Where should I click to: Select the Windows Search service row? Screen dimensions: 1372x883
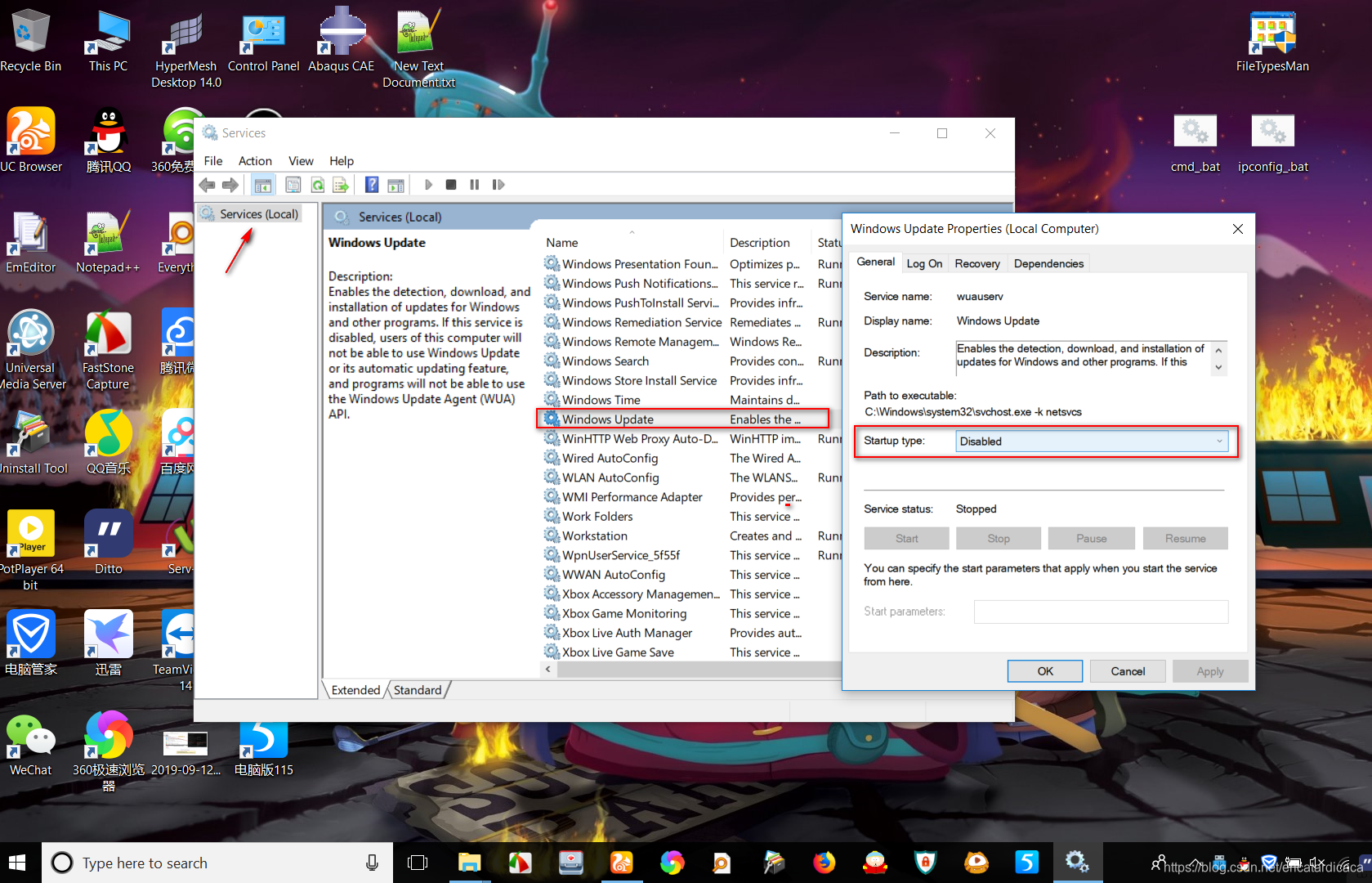point(692,361)
